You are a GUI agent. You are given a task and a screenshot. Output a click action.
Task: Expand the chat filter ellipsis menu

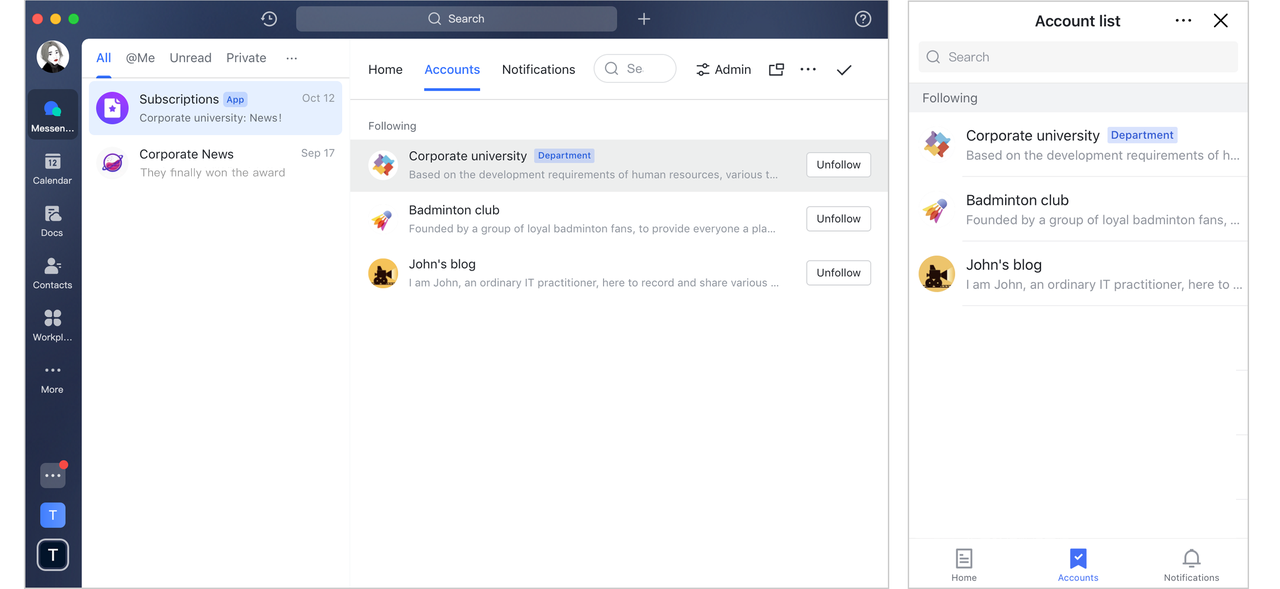tap(292, 58)
